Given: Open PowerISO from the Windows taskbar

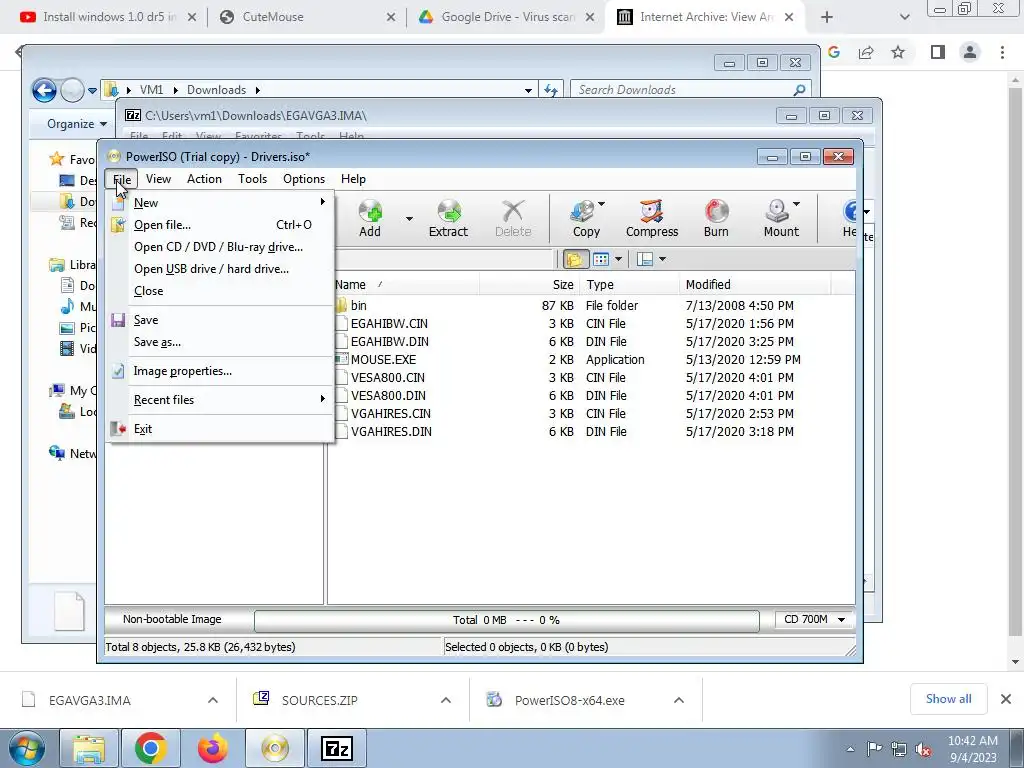Looking at the screenshot, I should pyautogui.click(x=275, y=748).
